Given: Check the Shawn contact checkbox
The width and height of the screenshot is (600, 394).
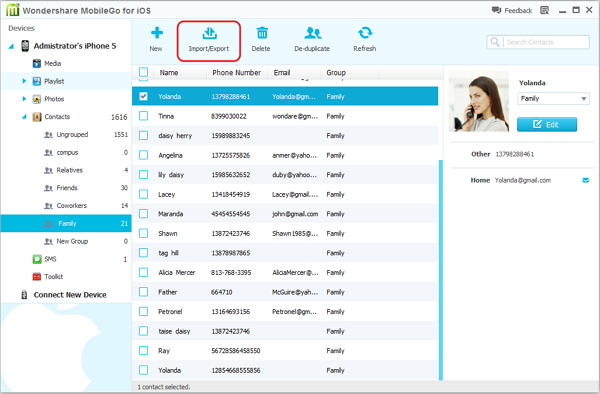Looking at the screenshot, I should [x=143, y=233].
